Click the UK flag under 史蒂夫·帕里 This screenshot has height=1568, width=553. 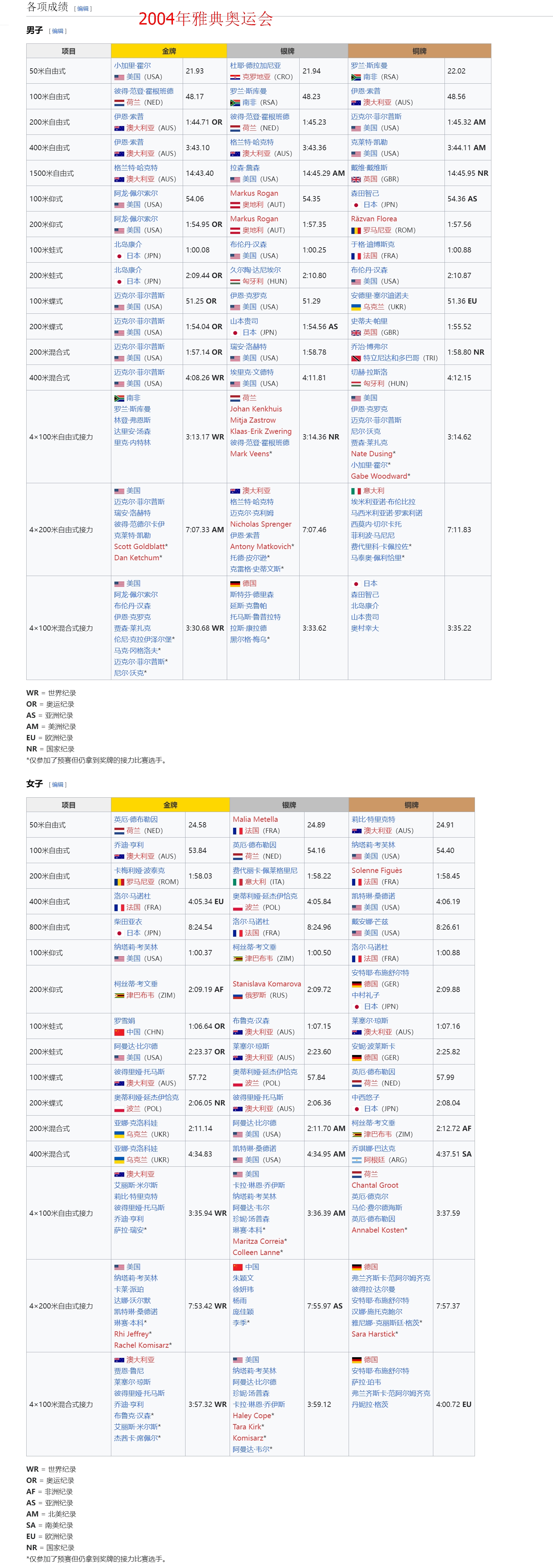click(x=356, y=333)
